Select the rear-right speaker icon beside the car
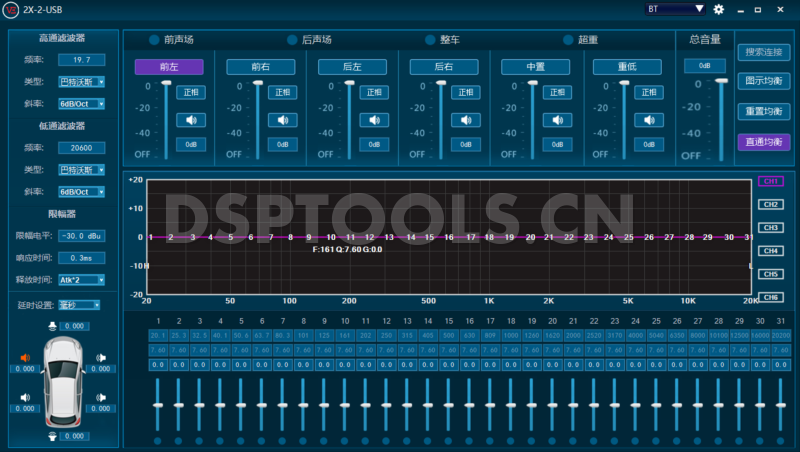 (x=101, y=397)
